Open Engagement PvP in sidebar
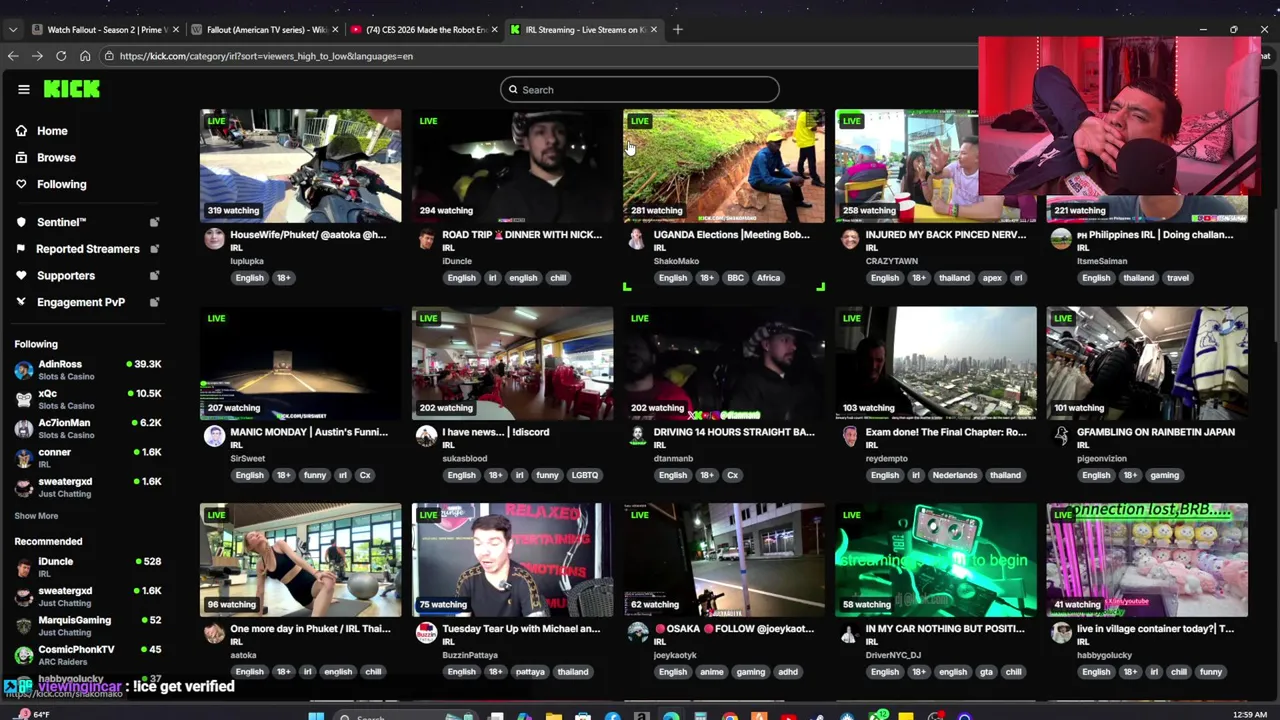 (80, 302)
